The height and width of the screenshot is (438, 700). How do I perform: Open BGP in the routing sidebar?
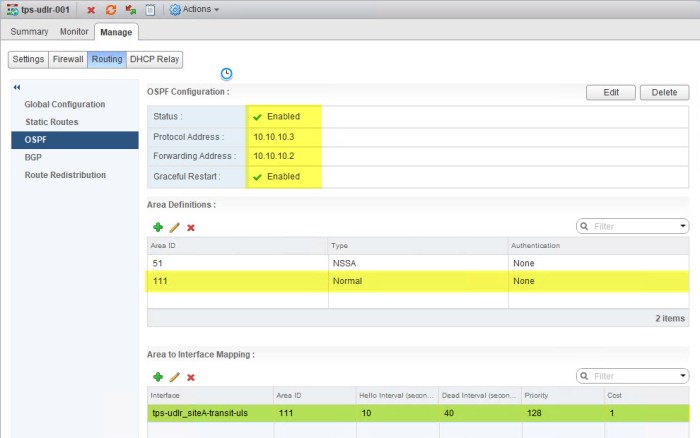33,158
